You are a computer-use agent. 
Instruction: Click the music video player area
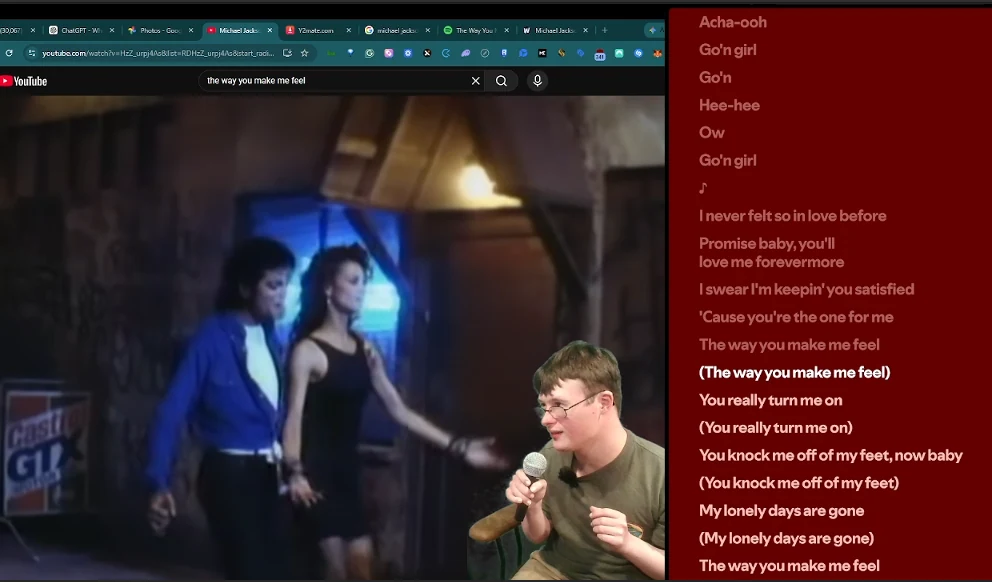(x=332, y=338)
